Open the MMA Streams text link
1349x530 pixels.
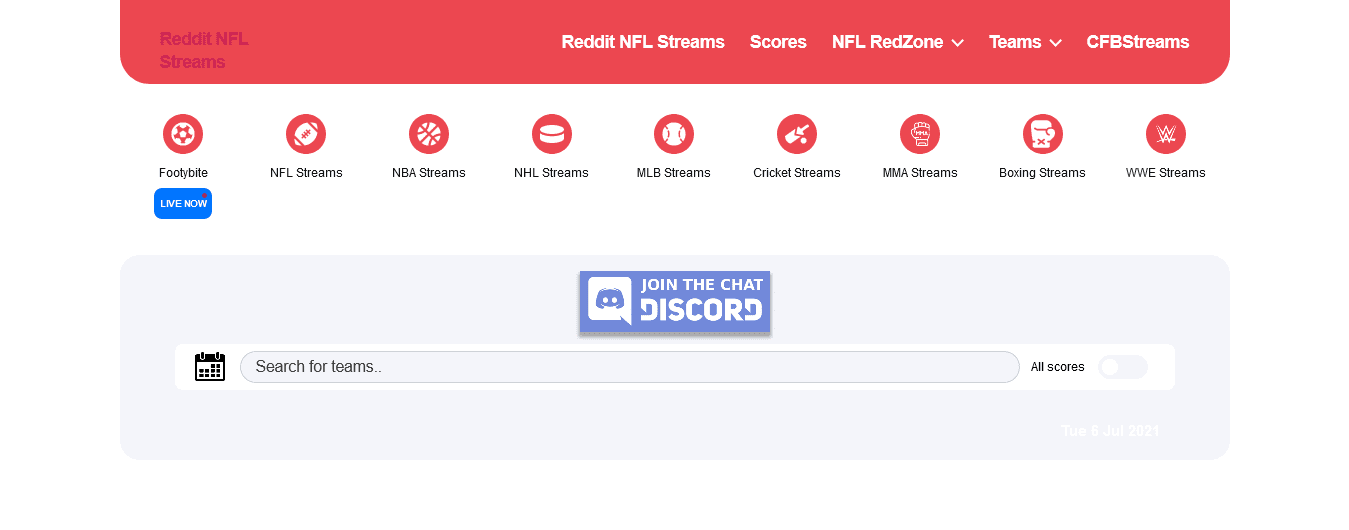coord(920,173)
